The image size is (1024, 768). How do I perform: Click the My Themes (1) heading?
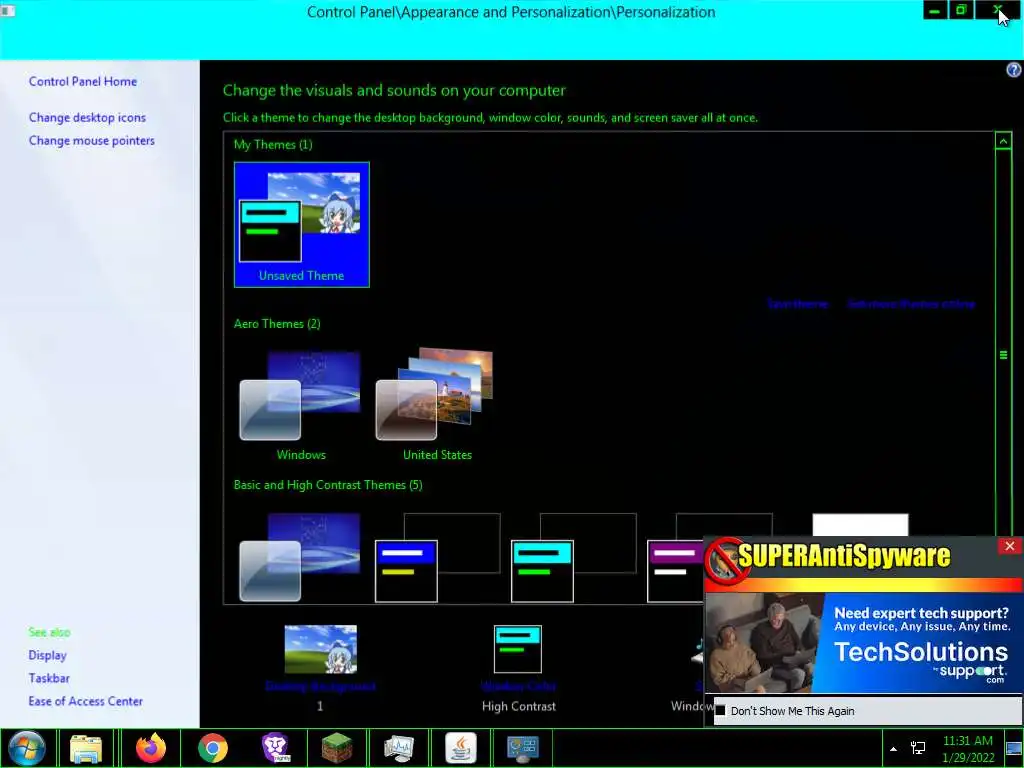coord(273,144)
